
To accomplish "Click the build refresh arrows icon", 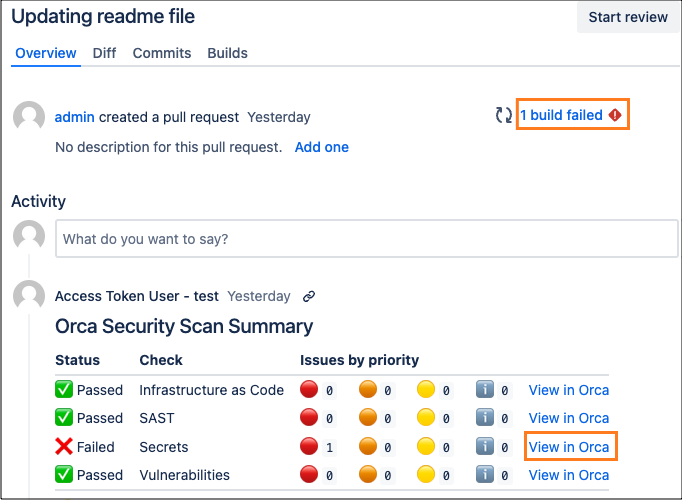I will [504, 115].
